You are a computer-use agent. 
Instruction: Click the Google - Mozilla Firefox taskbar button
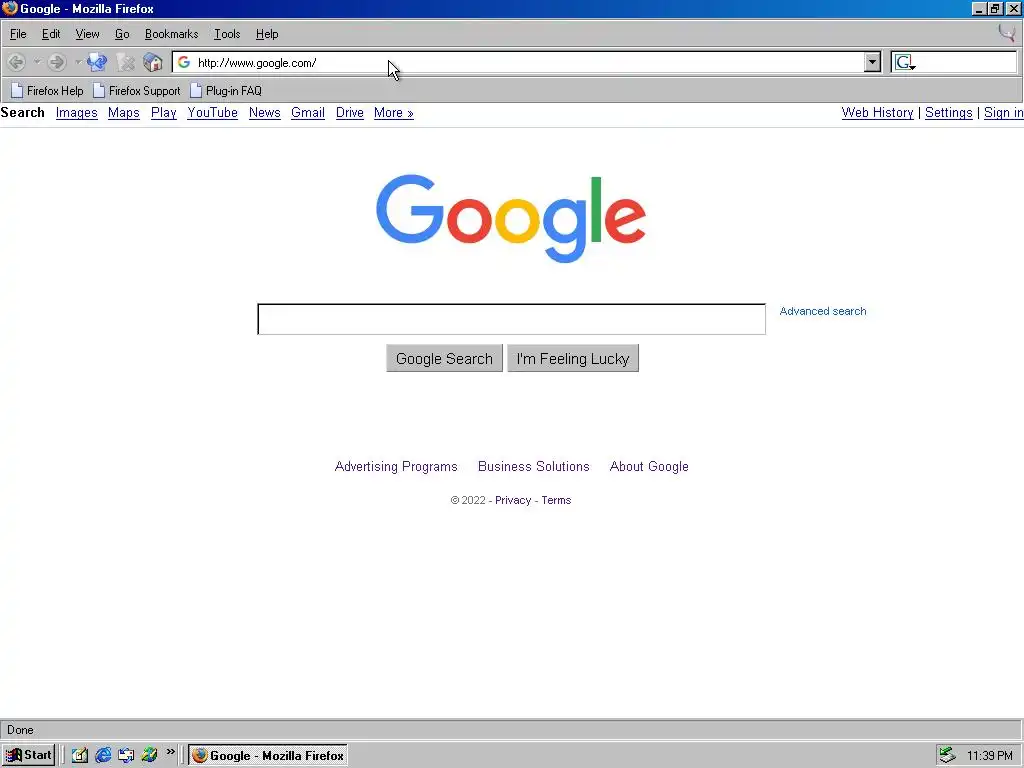pyautogui.click(x=268, y=756)
